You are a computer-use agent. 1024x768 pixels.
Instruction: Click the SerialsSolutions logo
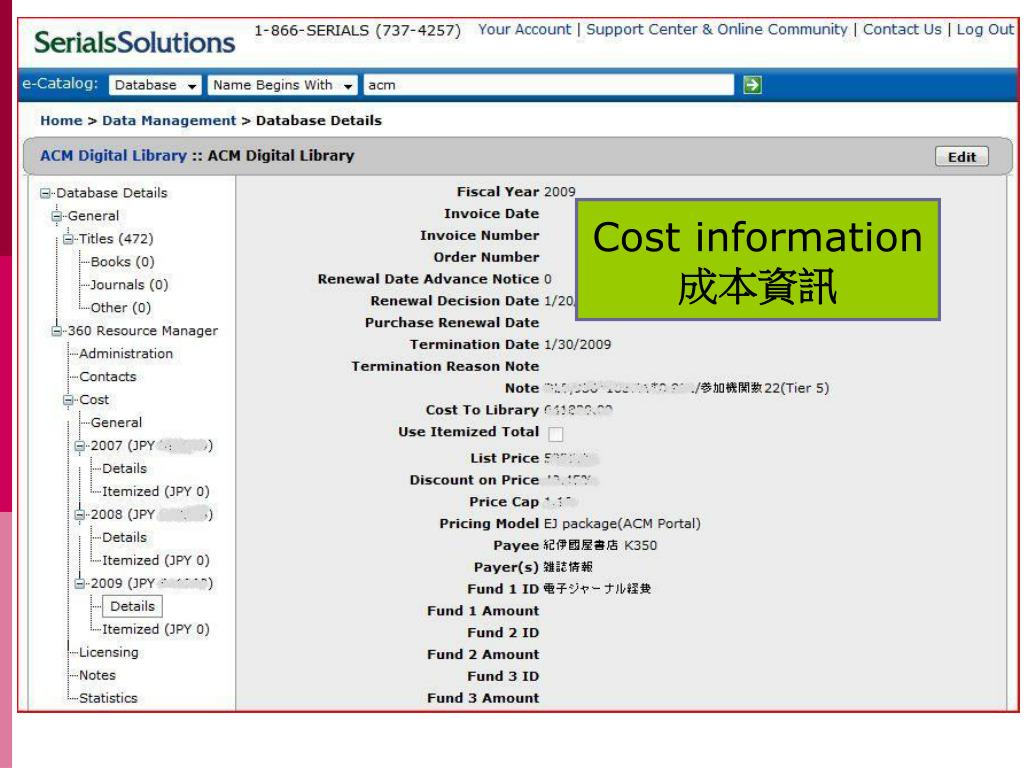[134, 42]
